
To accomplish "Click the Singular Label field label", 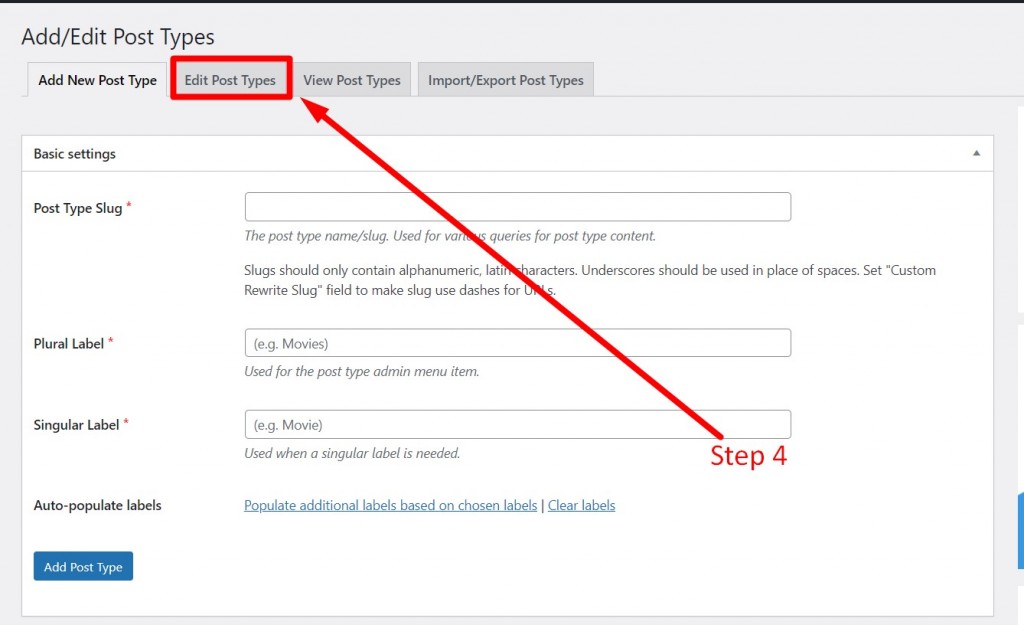I will point(76,425).
